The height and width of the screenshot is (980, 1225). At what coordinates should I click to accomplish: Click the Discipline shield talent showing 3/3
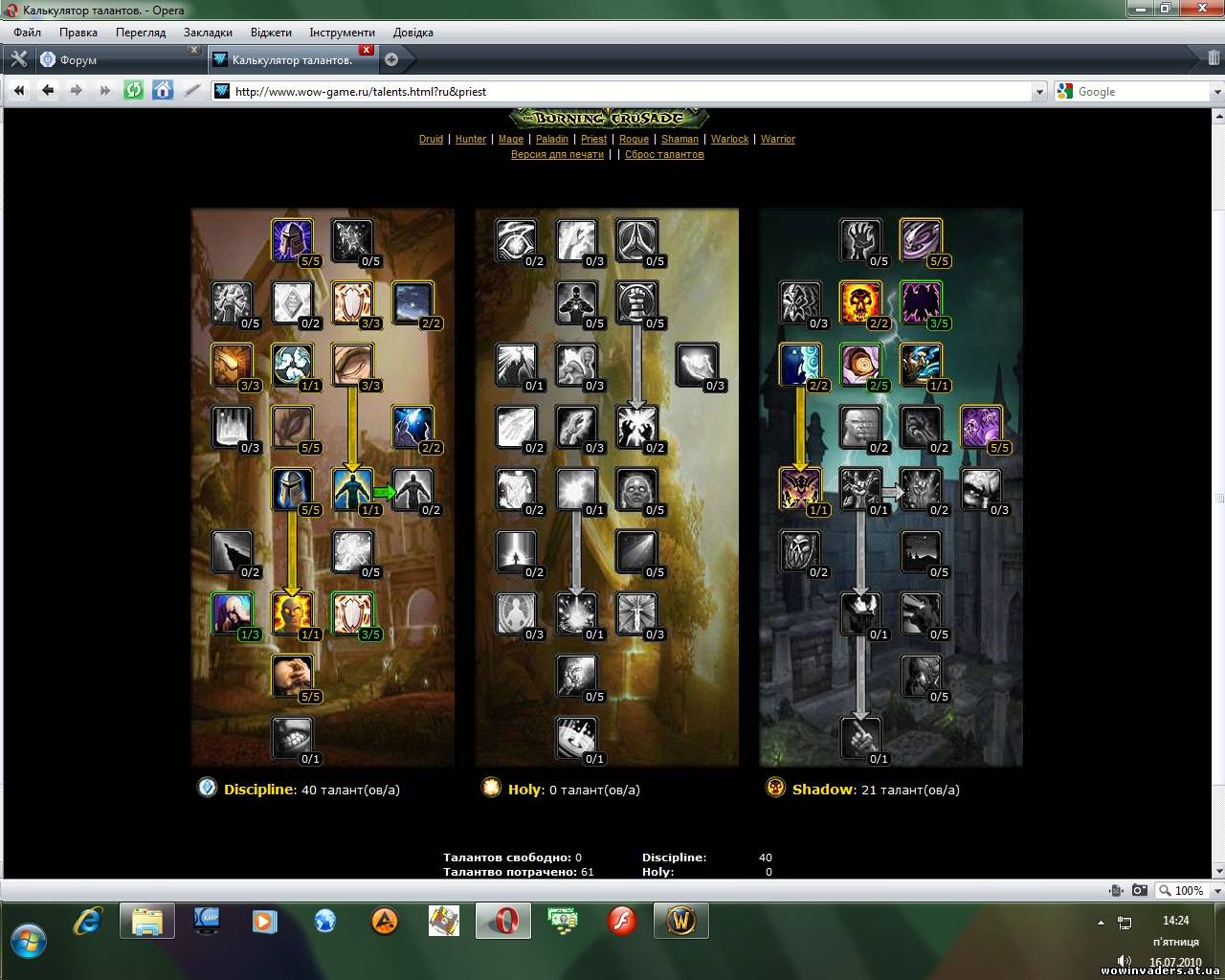click(x=352, y=302)
